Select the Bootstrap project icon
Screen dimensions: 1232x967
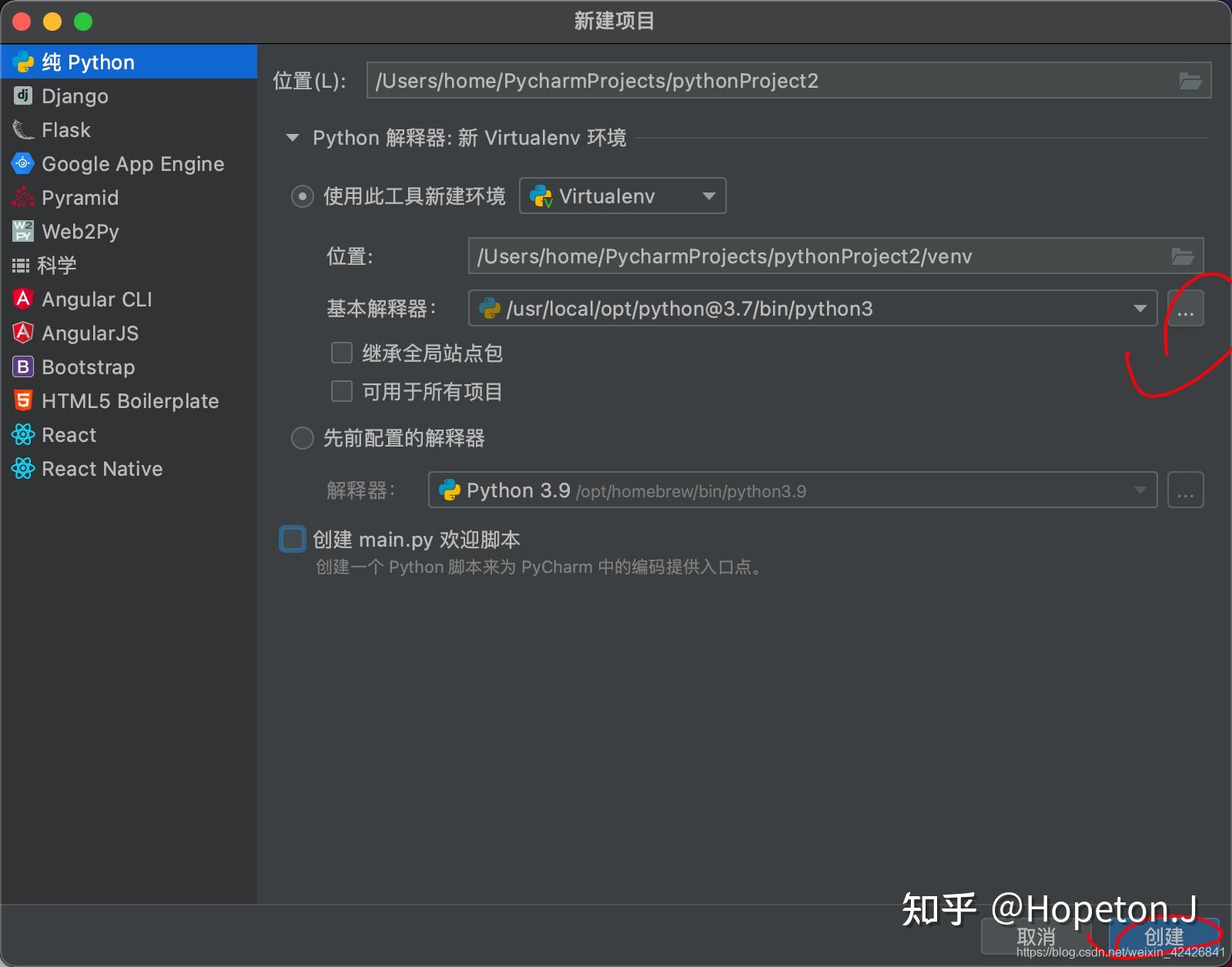click(23, 366)
